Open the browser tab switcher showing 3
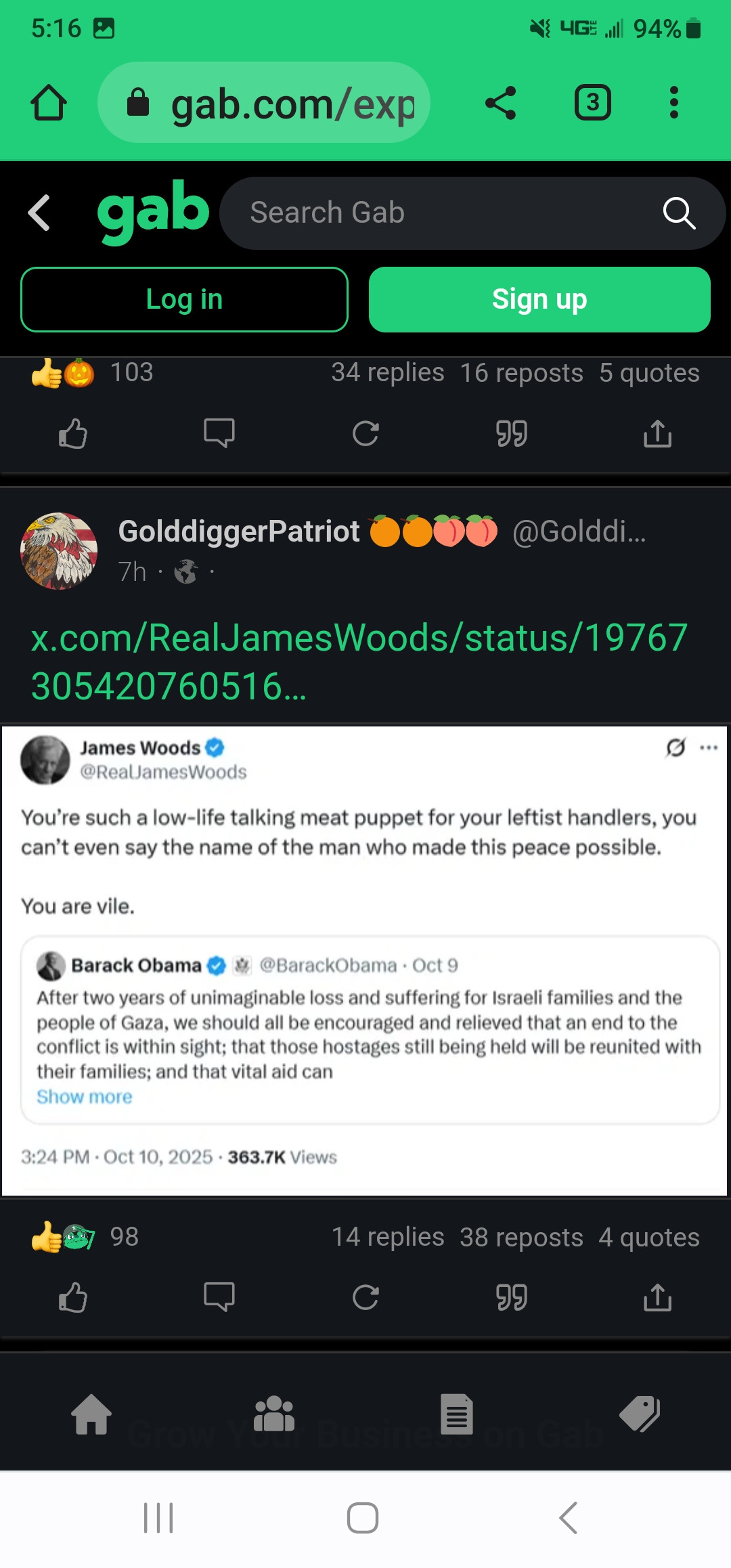This screenshot has height=1568, width=731. (592, 103)
